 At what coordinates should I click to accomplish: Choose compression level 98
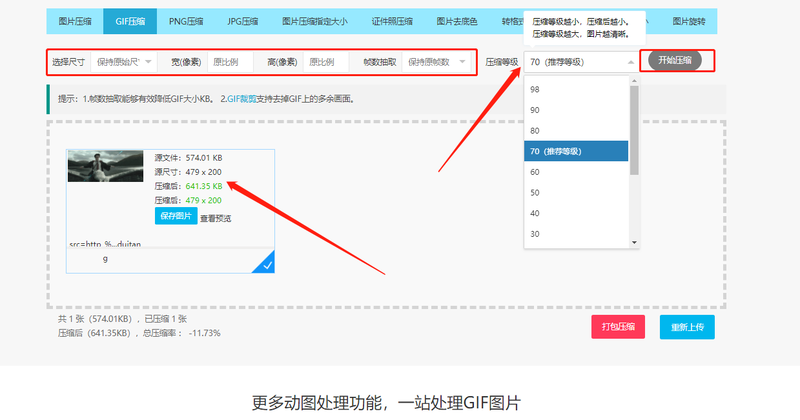576,89
